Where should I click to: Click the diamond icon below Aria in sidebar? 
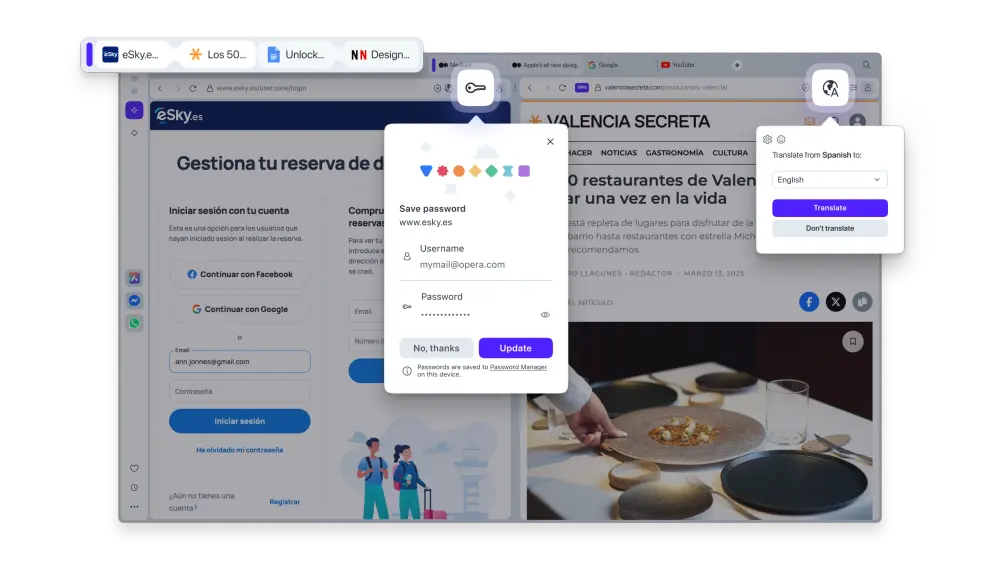coord(134,133)
